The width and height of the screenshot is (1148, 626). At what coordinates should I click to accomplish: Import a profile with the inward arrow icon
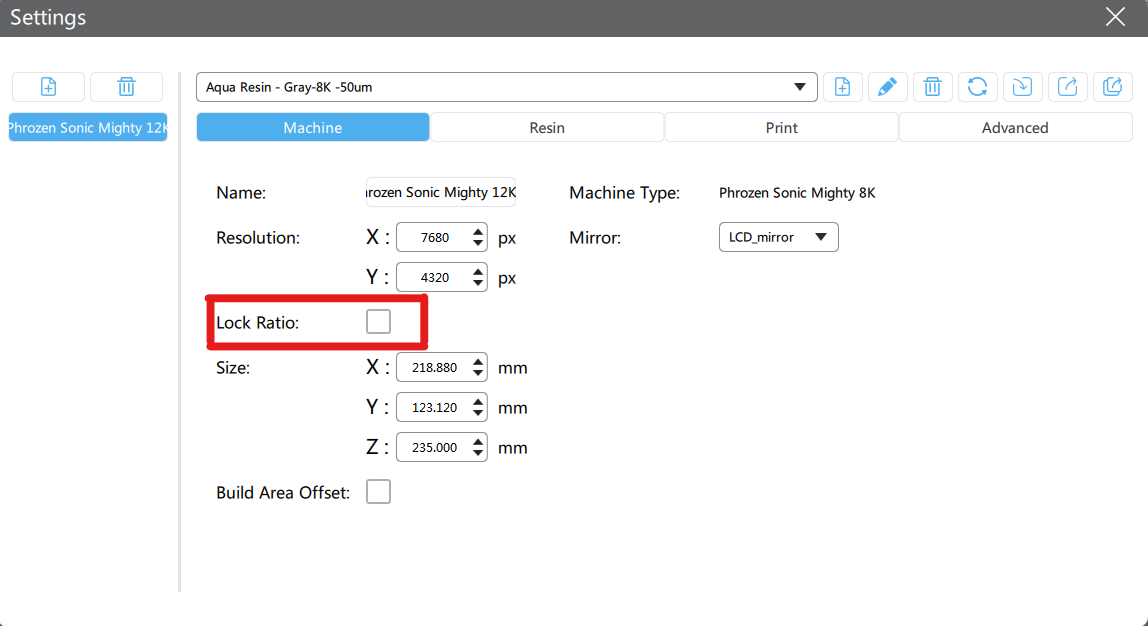coord(1022,87)
